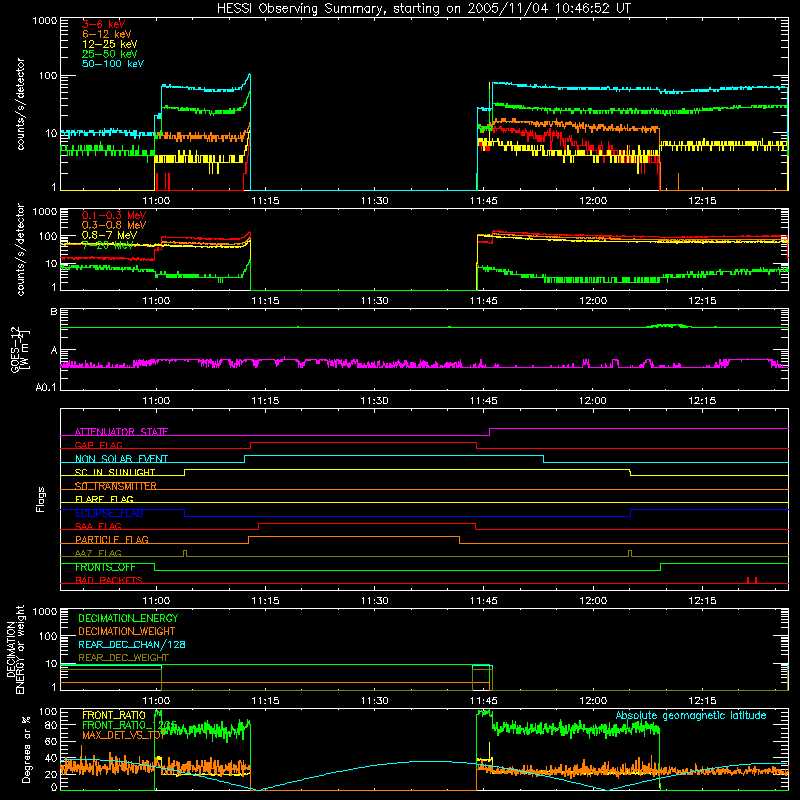Select the DECIMATION_ENERGY legend label
Viewport: 800px width, 800px height.
point(128,618)
